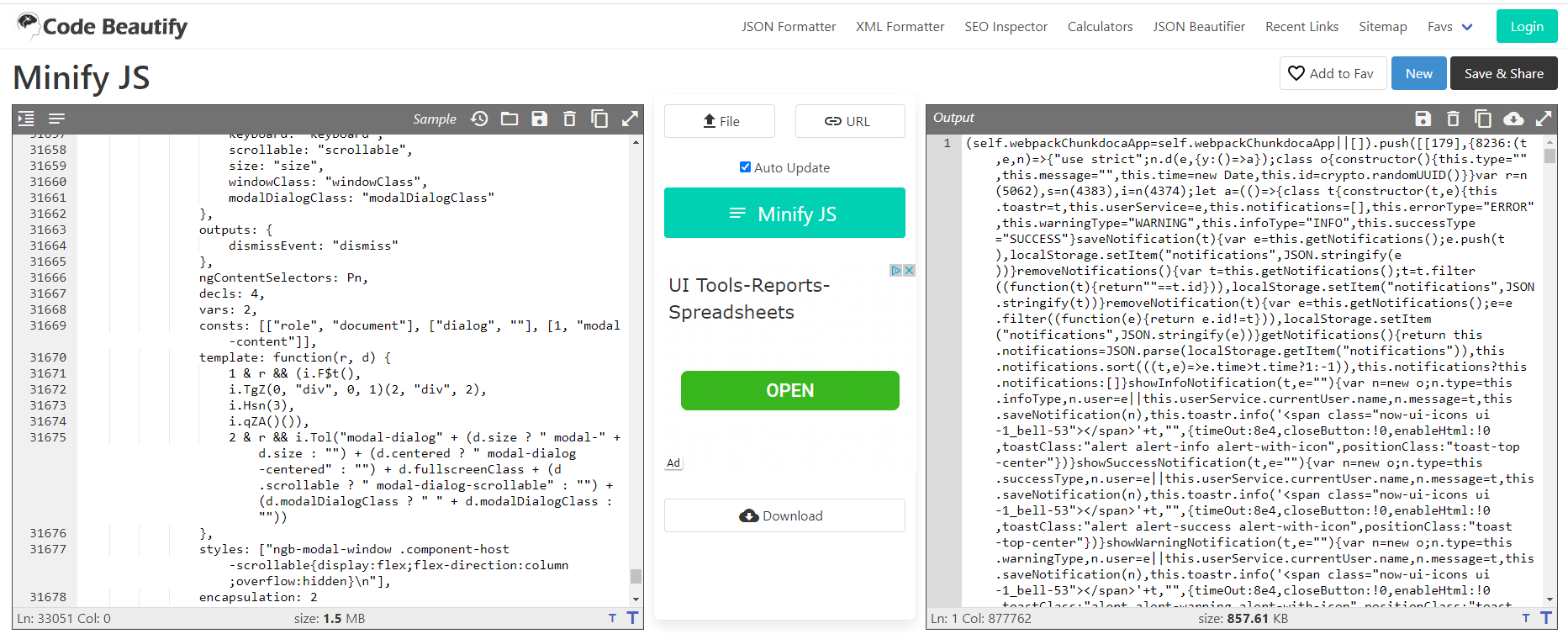Click input scrollbar down arrow
This screenshot has height=634, width=1568.
pos(636,599)
